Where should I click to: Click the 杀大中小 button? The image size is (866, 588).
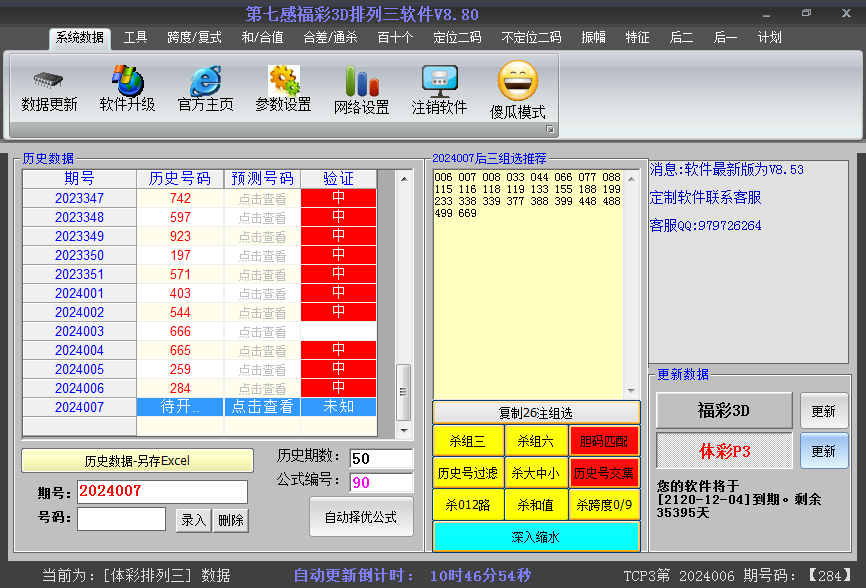536,473
